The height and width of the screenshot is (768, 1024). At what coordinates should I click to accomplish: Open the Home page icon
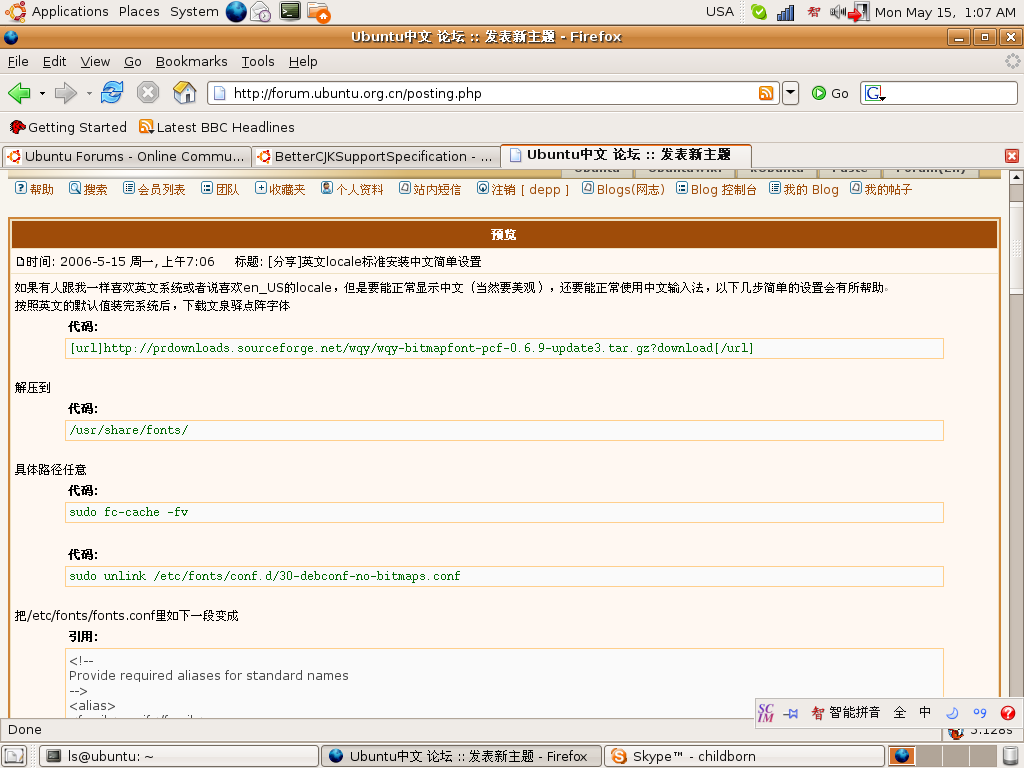[x=185, y=93]
